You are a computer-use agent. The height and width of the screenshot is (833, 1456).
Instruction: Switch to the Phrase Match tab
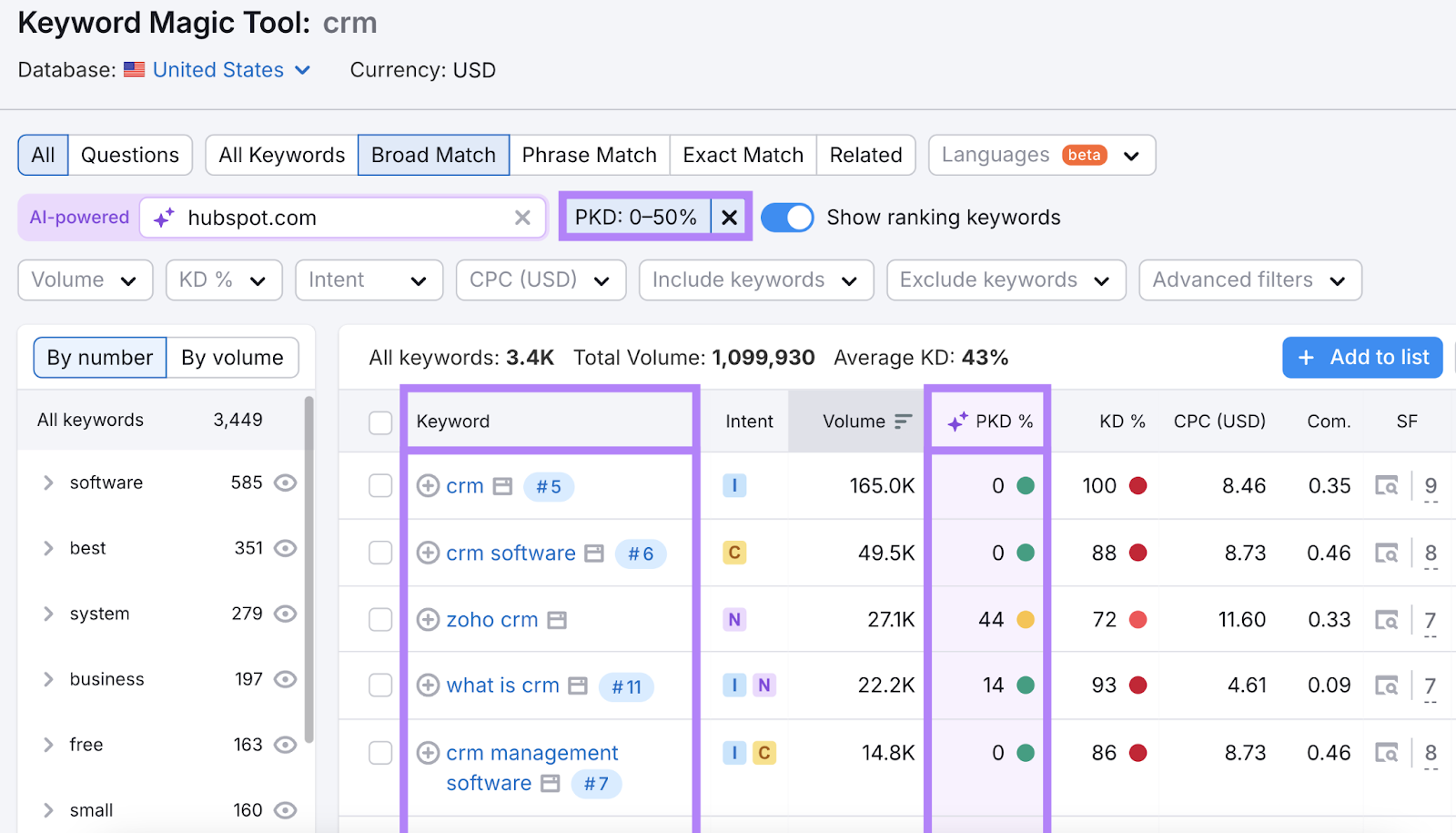[x=589, y=155]
